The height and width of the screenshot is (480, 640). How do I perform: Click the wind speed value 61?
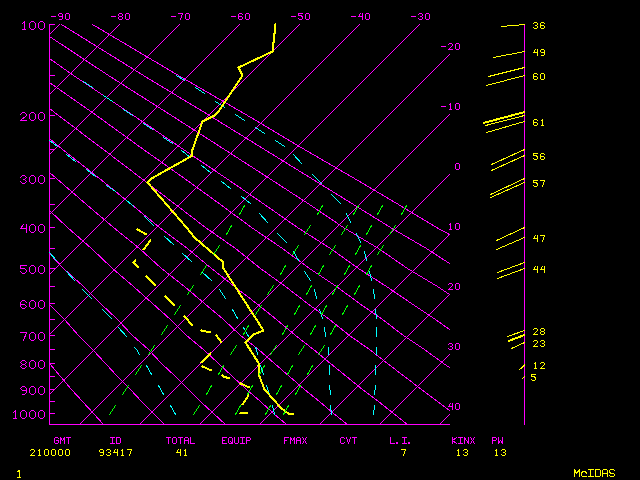(x=538, y=123)
